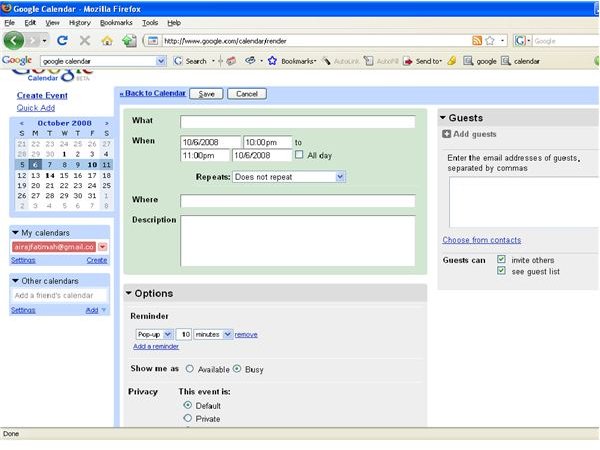Image resolution: width=600 pixels, height=450 pixels.
Task: Click the toolbar icon right of Search divider
Action: click(x=231, y=61)
